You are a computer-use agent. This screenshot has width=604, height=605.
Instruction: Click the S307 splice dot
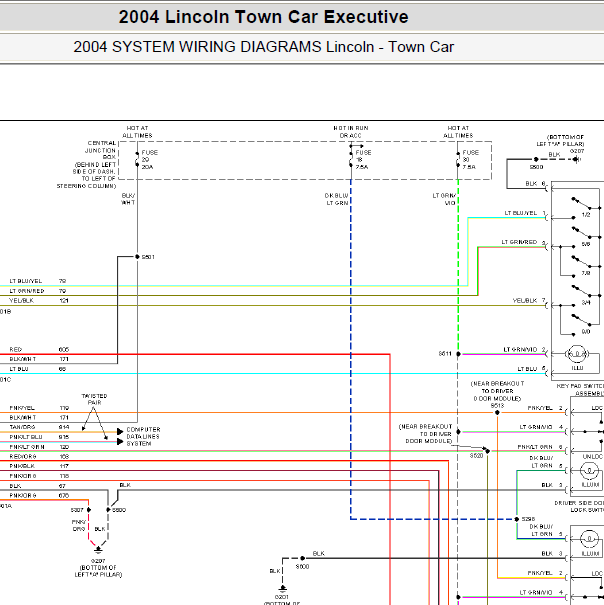click(x=89, y=510)
